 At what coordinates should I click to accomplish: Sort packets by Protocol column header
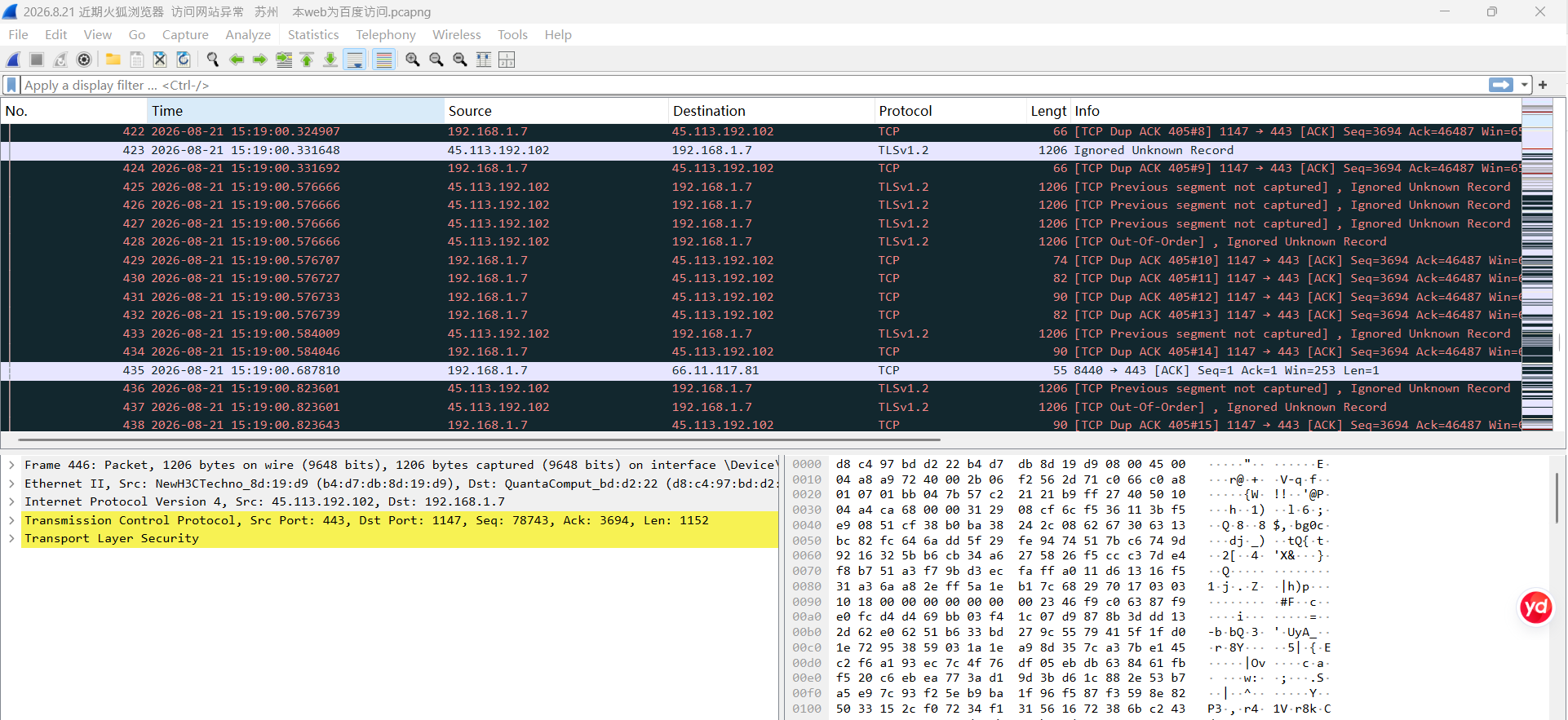[950, 111]
